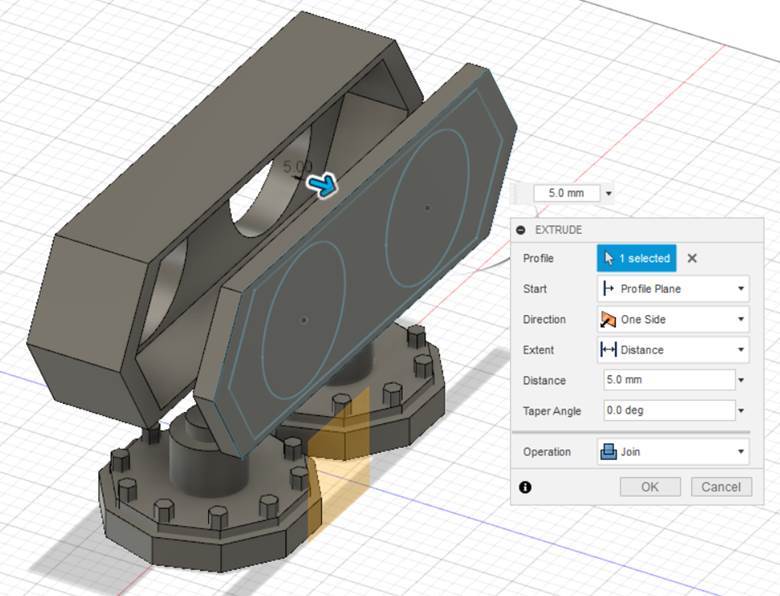Click the Cancel button
The image size is (780, 596).
click(721, 487)
